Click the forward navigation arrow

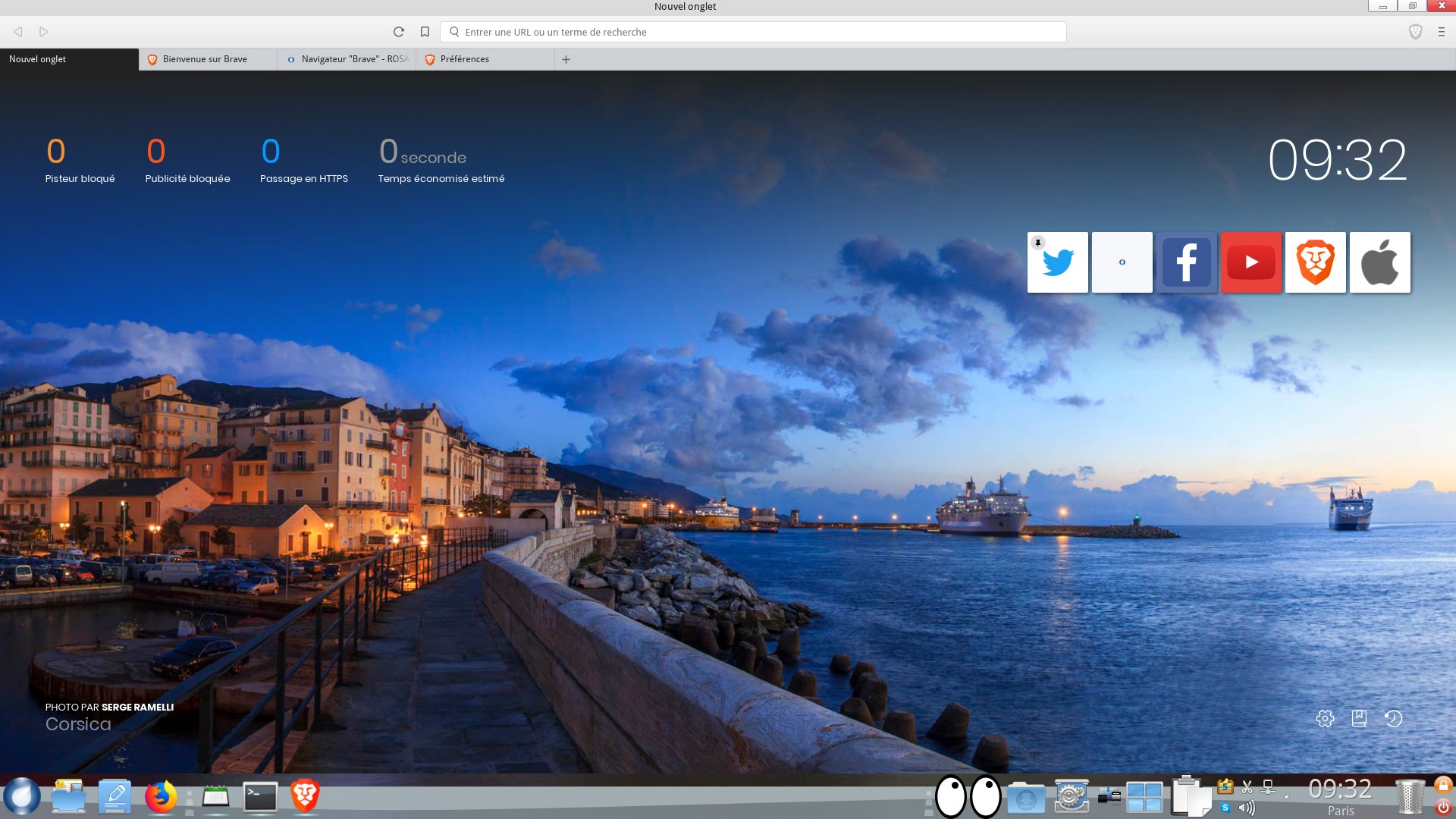pyautogui.click(x=43, y=32)
